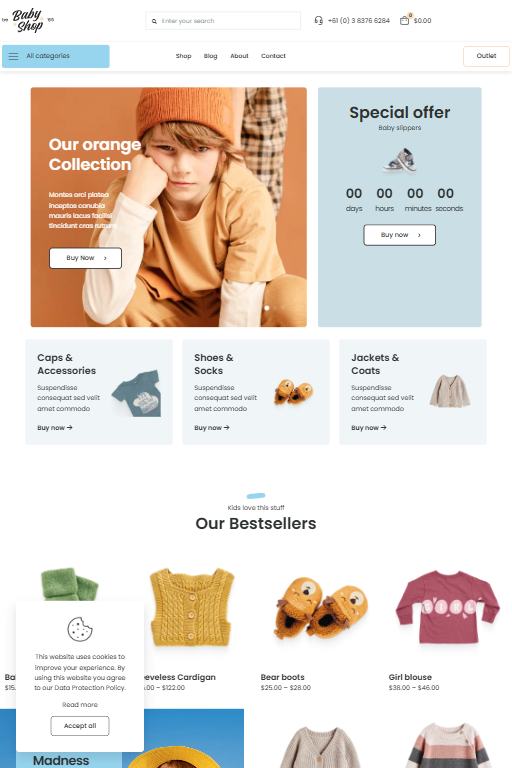
Task: Click the search magnifier icon
Action: pos(154,21)
